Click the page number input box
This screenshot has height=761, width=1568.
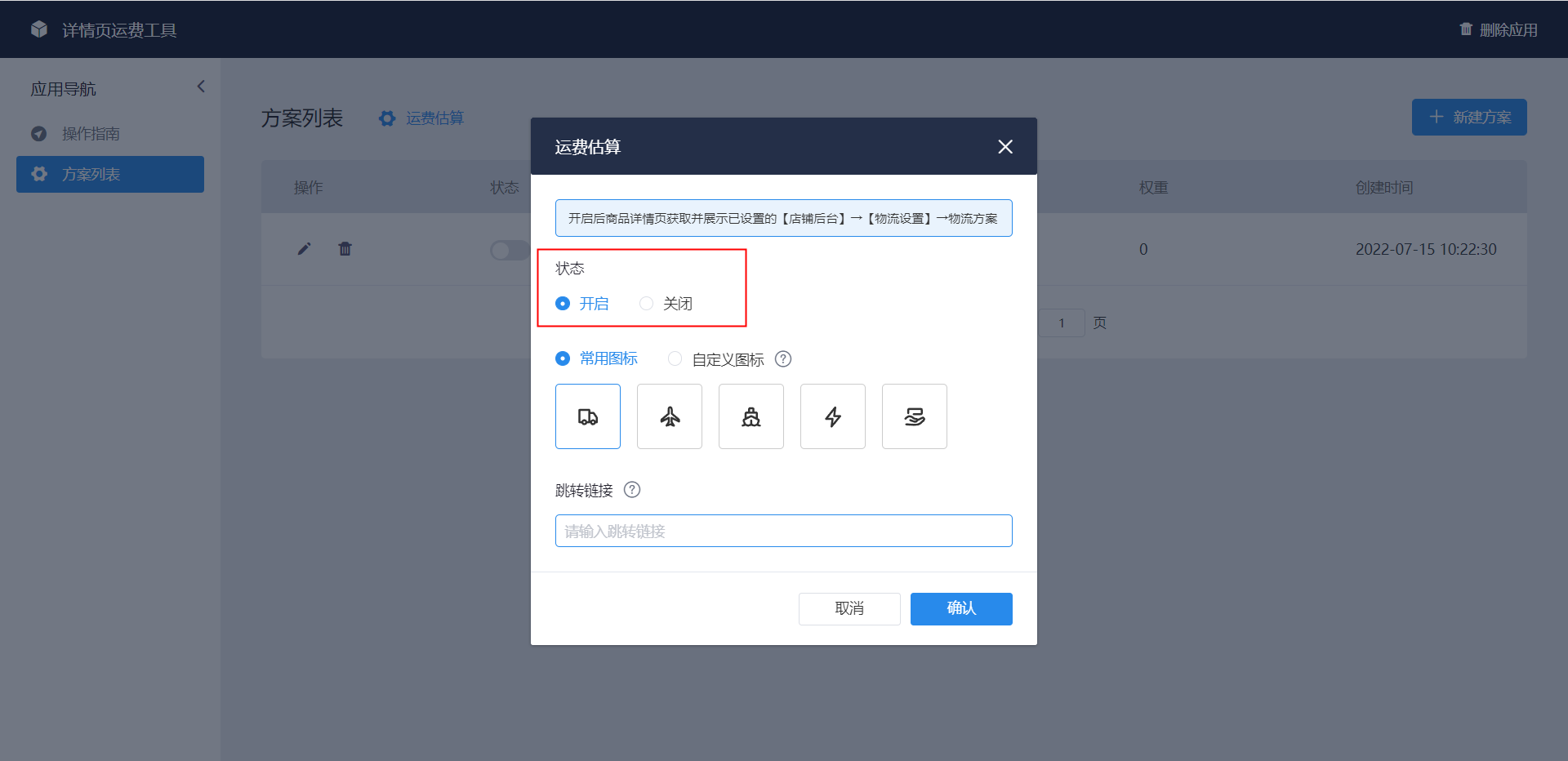(x=1062, y=323)
